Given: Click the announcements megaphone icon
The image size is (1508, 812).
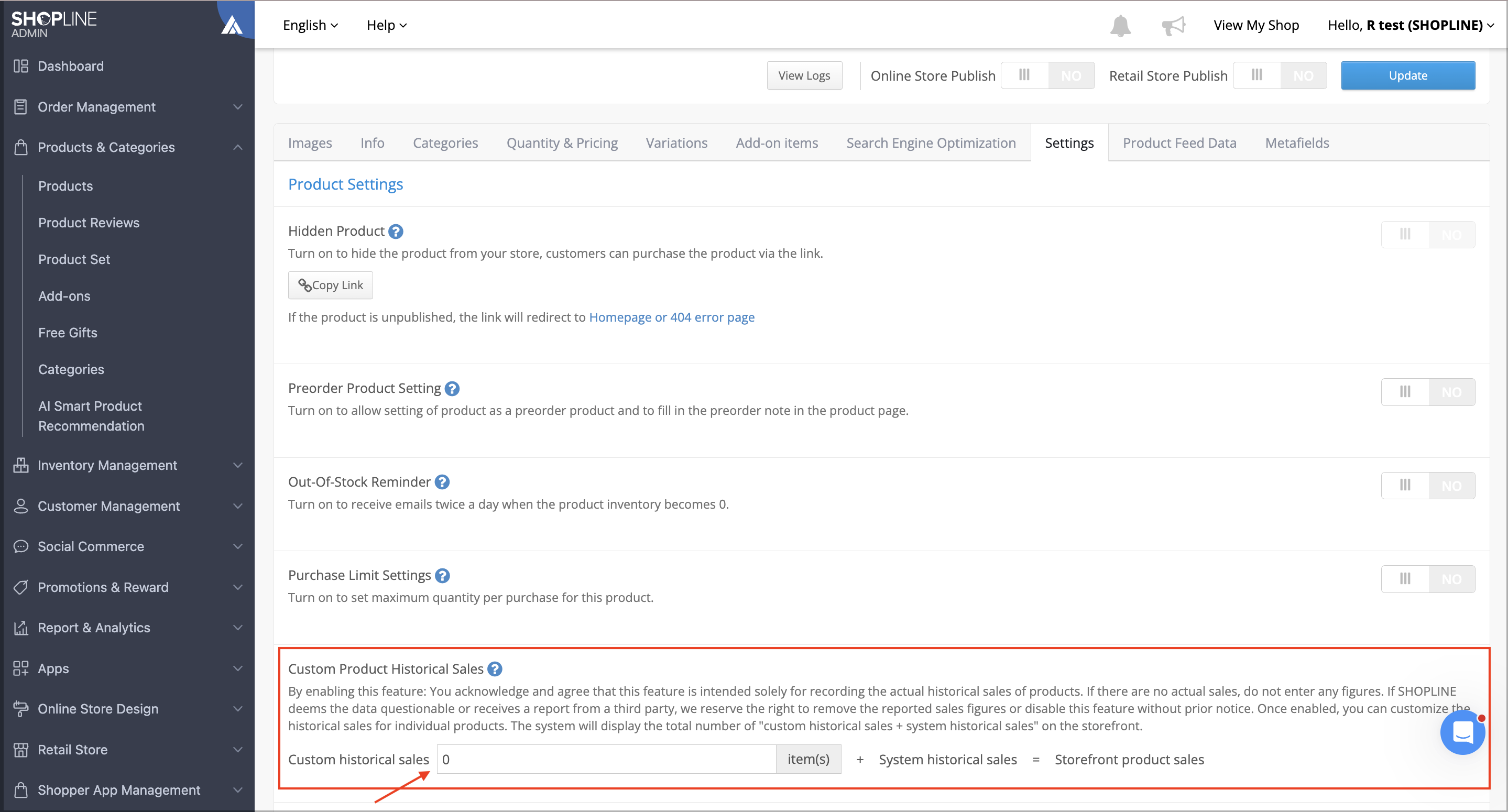Looking at the screenshot, I should 1173,25.
